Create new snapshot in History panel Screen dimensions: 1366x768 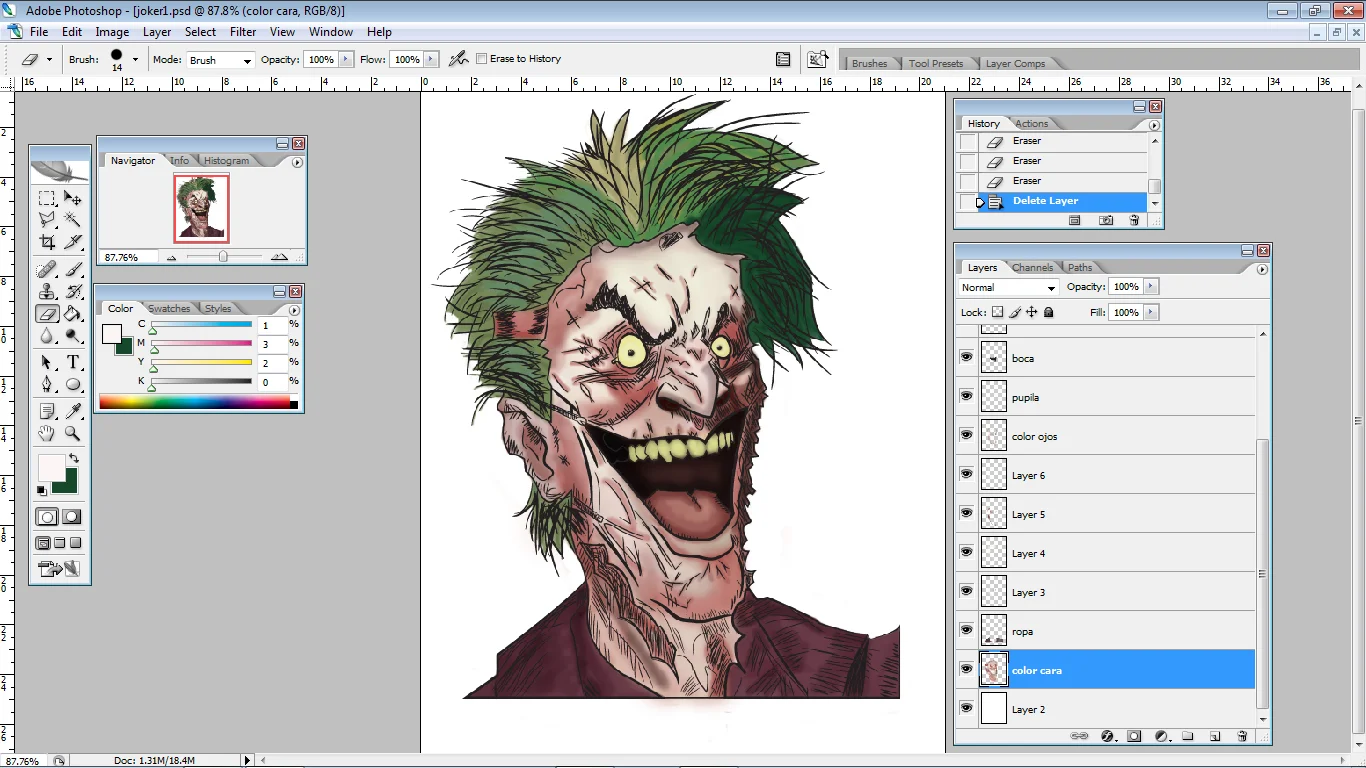(1106, 220)
